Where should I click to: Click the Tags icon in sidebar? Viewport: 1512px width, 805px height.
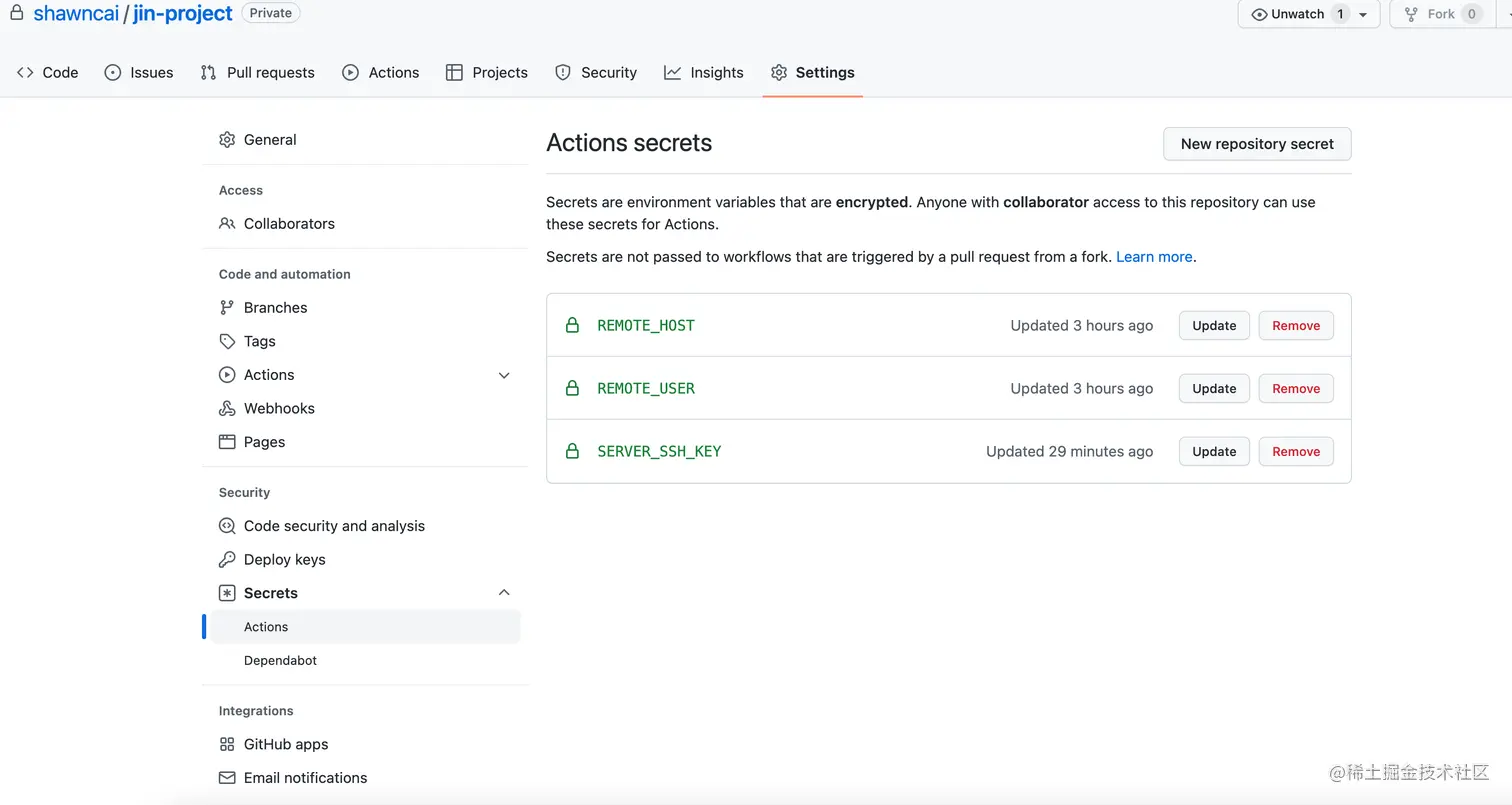pyautogui.click(x=227, y=341)
